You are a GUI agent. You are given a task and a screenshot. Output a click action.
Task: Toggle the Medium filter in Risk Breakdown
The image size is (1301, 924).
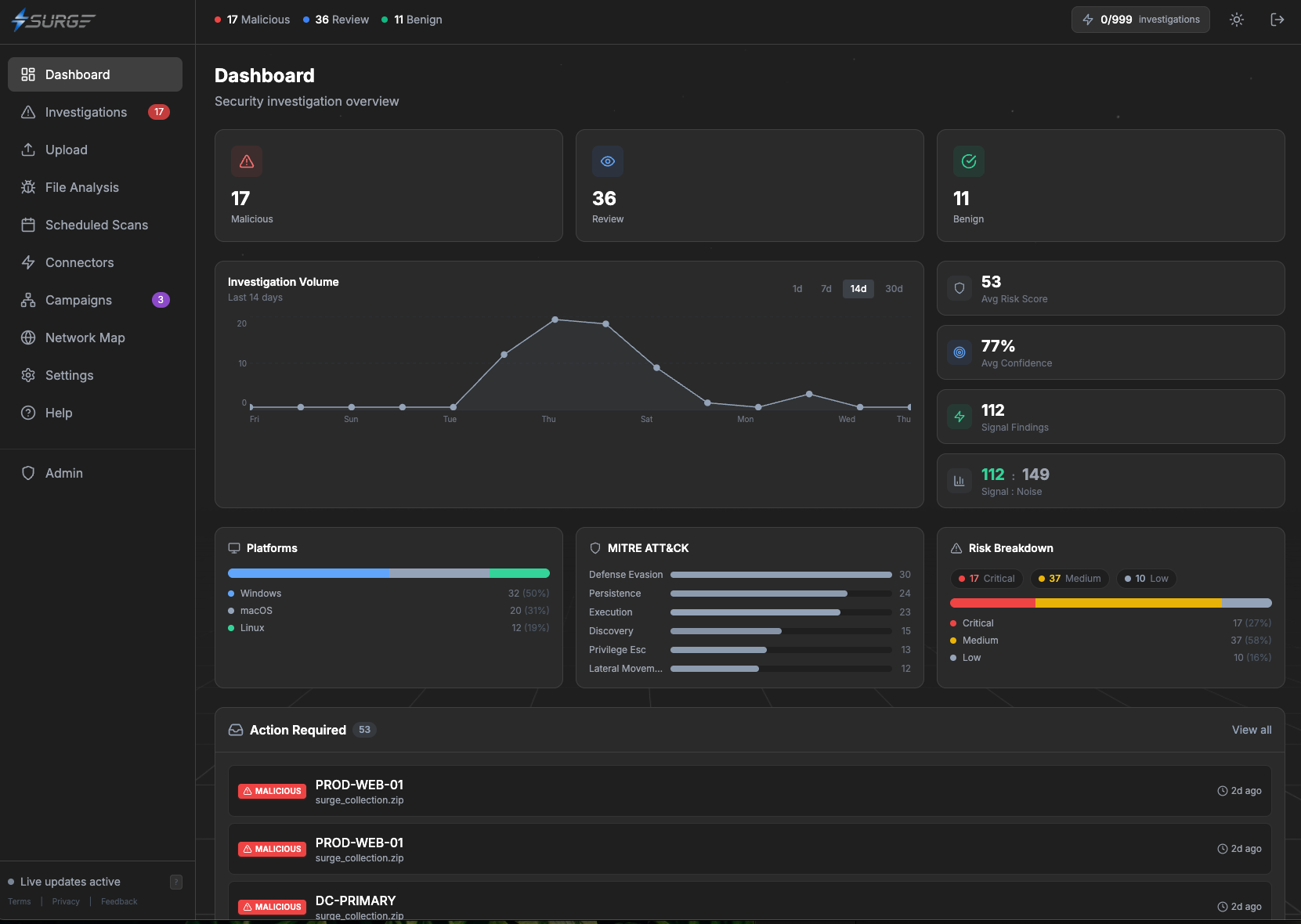click(x=1069, y=579)
